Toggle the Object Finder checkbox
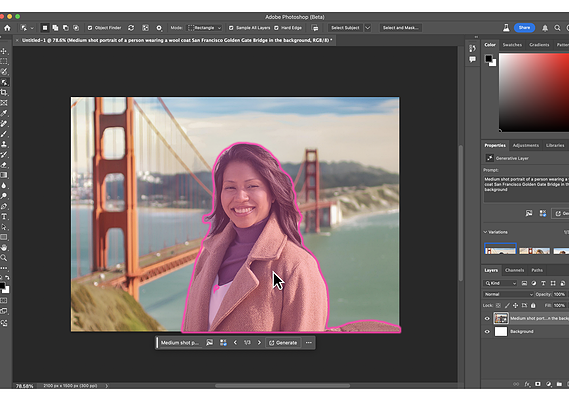The height and width of the screenshot is (399, 569). coord(90,28)
